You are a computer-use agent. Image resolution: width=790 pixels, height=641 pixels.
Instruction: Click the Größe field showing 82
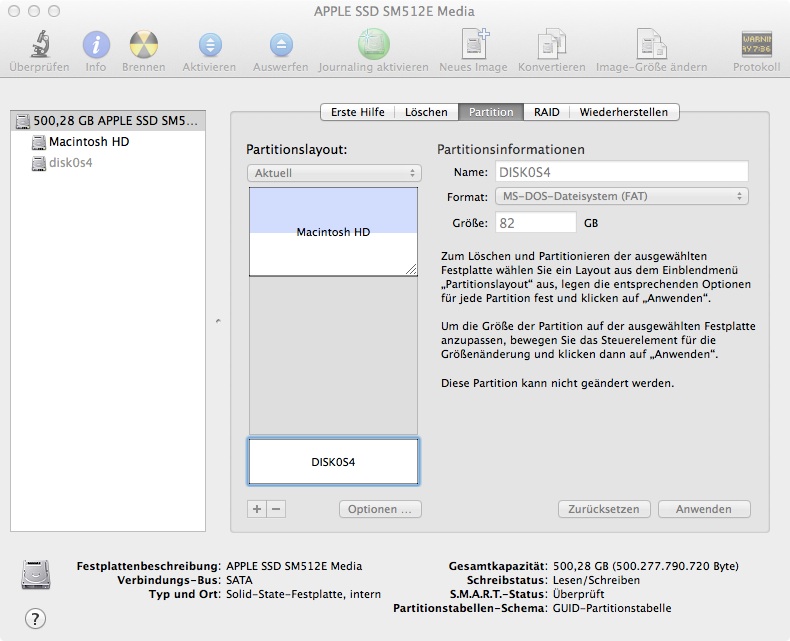pyautogui.click(x=536, y=223)
